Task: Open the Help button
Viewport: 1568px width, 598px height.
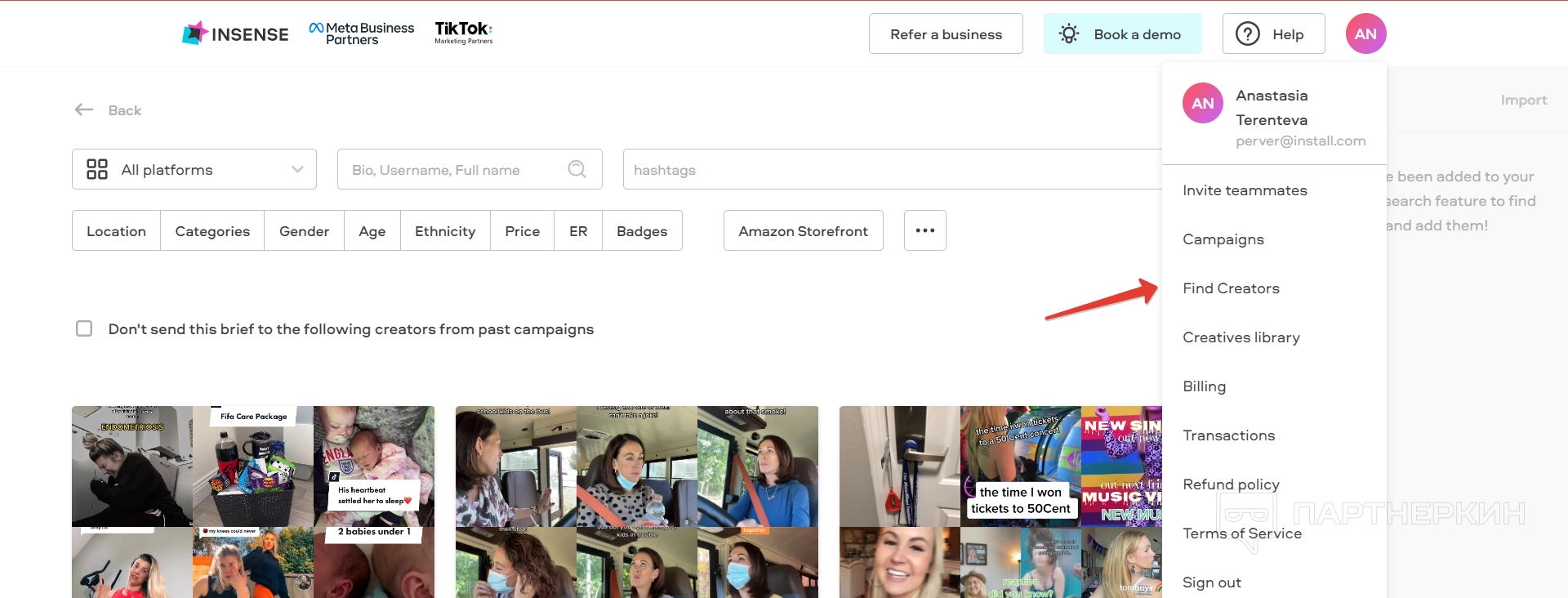Action: click(x=1273, y=33)
